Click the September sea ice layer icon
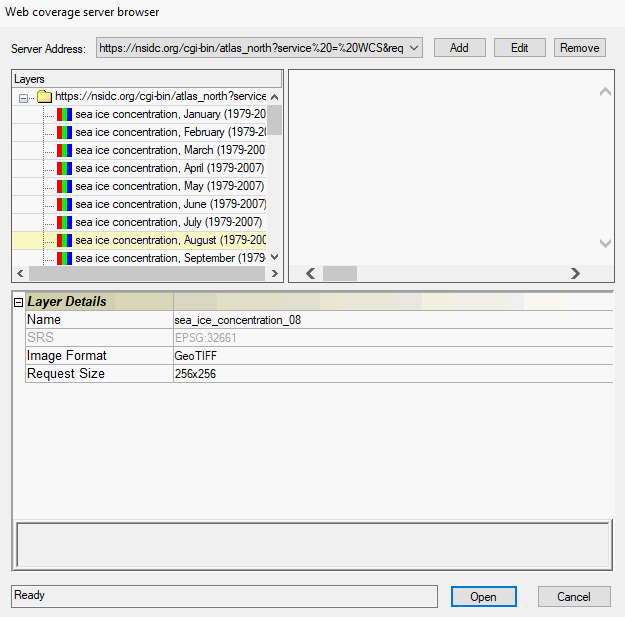 pos(64,258)
